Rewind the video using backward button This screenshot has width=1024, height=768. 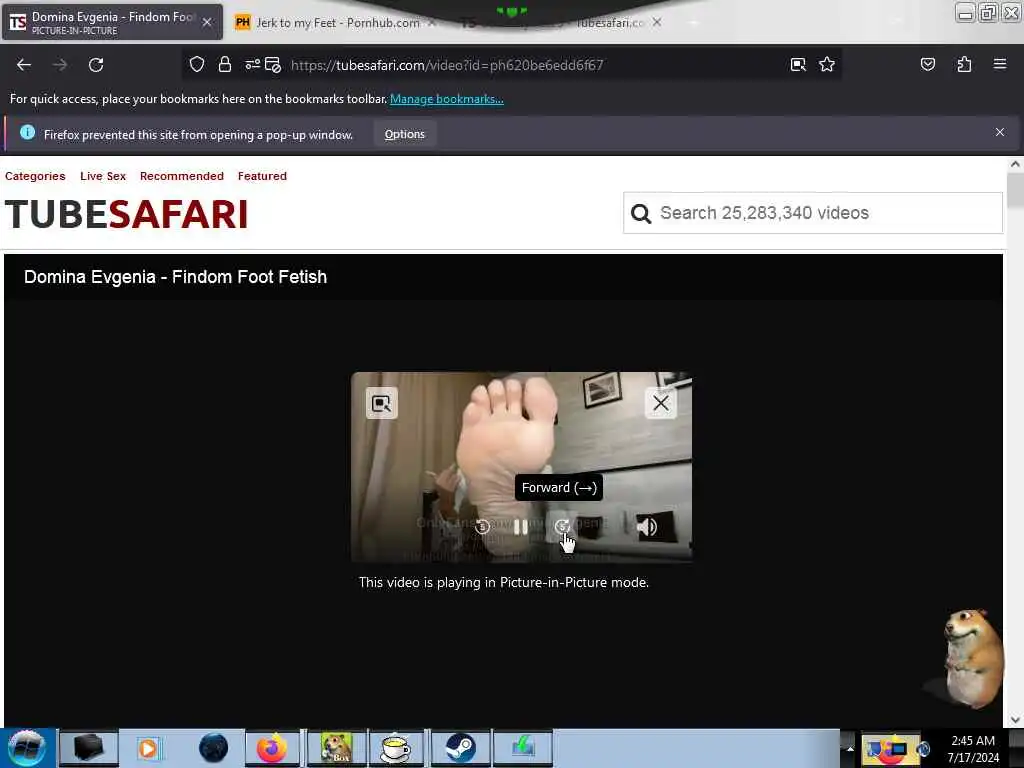[x=482, y=526]
